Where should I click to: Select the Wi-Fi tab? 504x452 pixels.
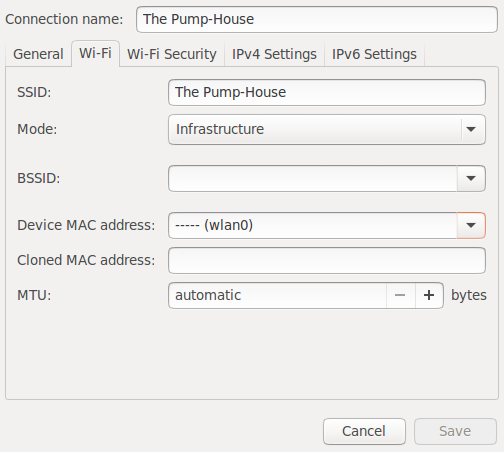tap(95, 53)
